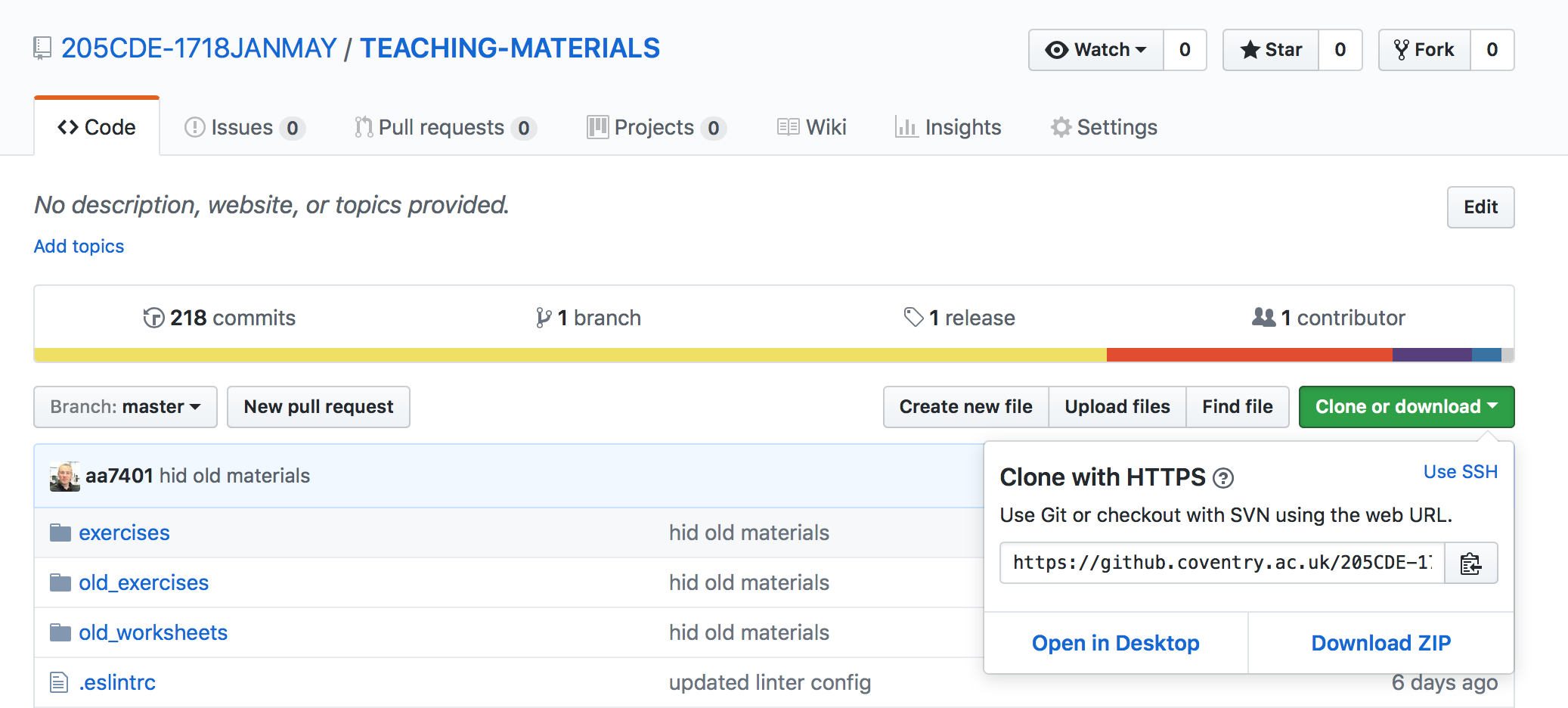Open the exercises folder
1568x708 pixels.
tap(124, 533)
